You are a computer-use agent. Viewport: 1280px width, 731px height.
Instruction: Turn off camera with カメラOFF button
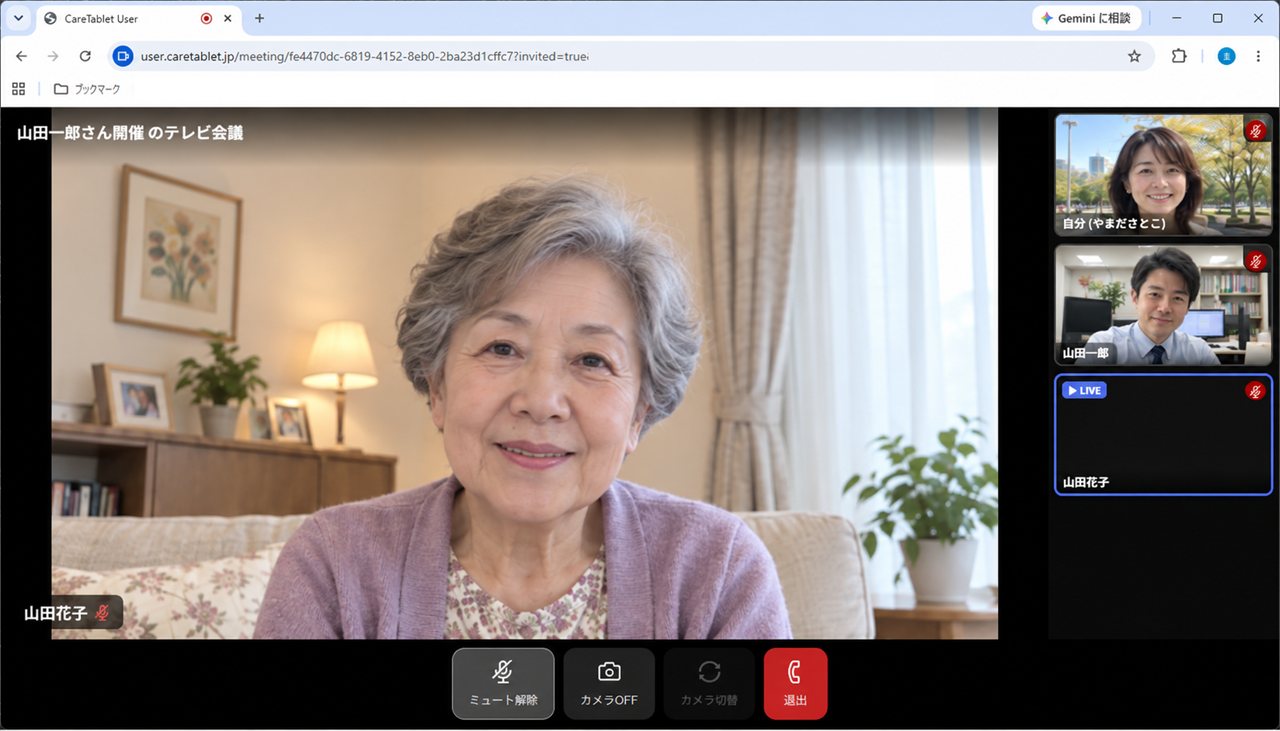point(609,683)
